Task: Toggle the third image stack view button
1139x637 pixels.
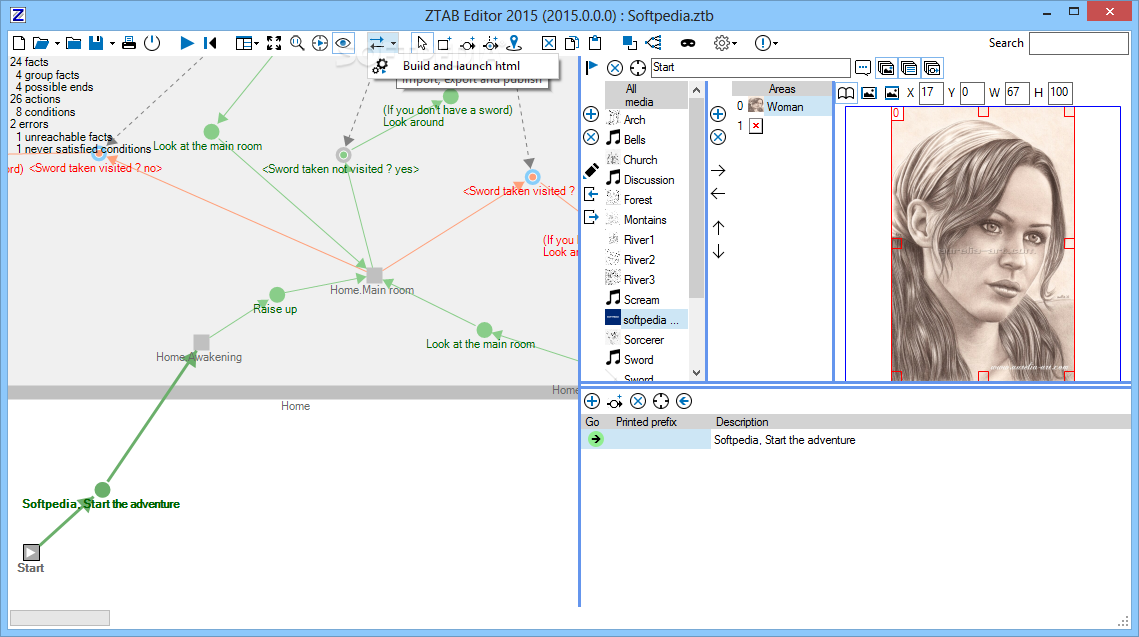Action: [932, 68]
